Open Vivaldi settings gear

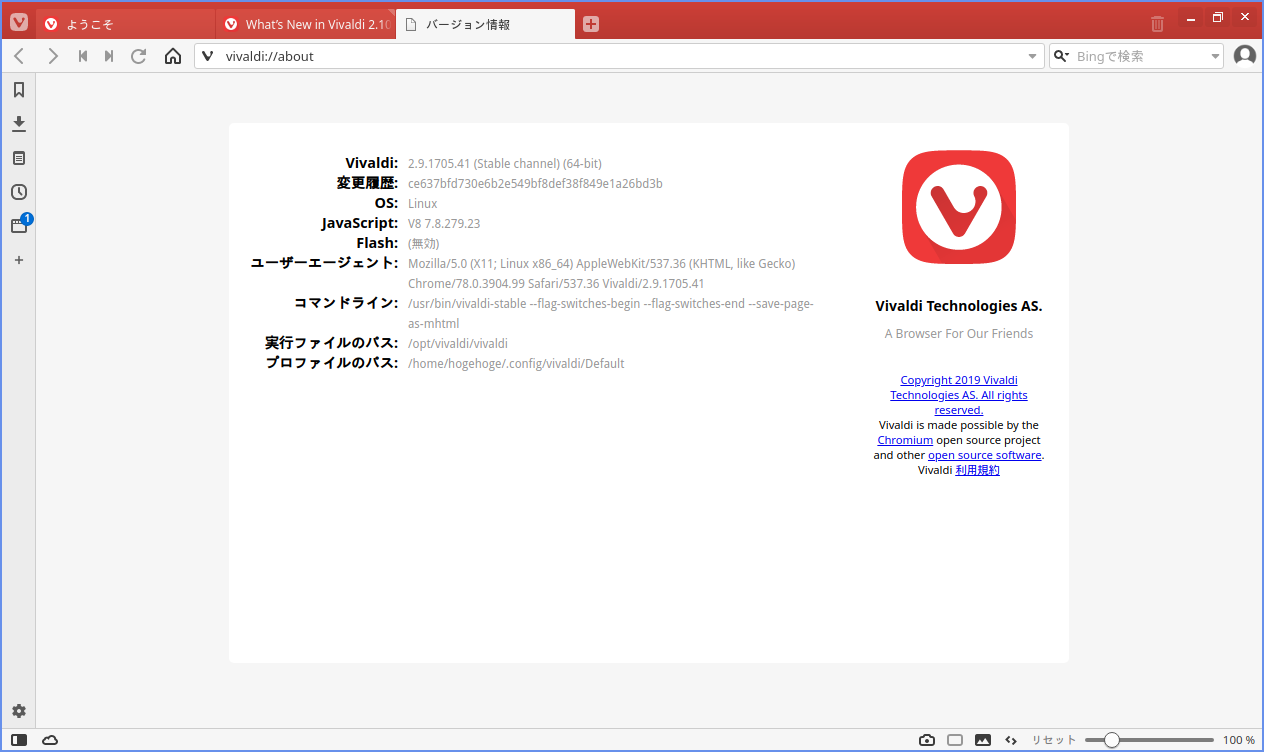click(18, 711)
